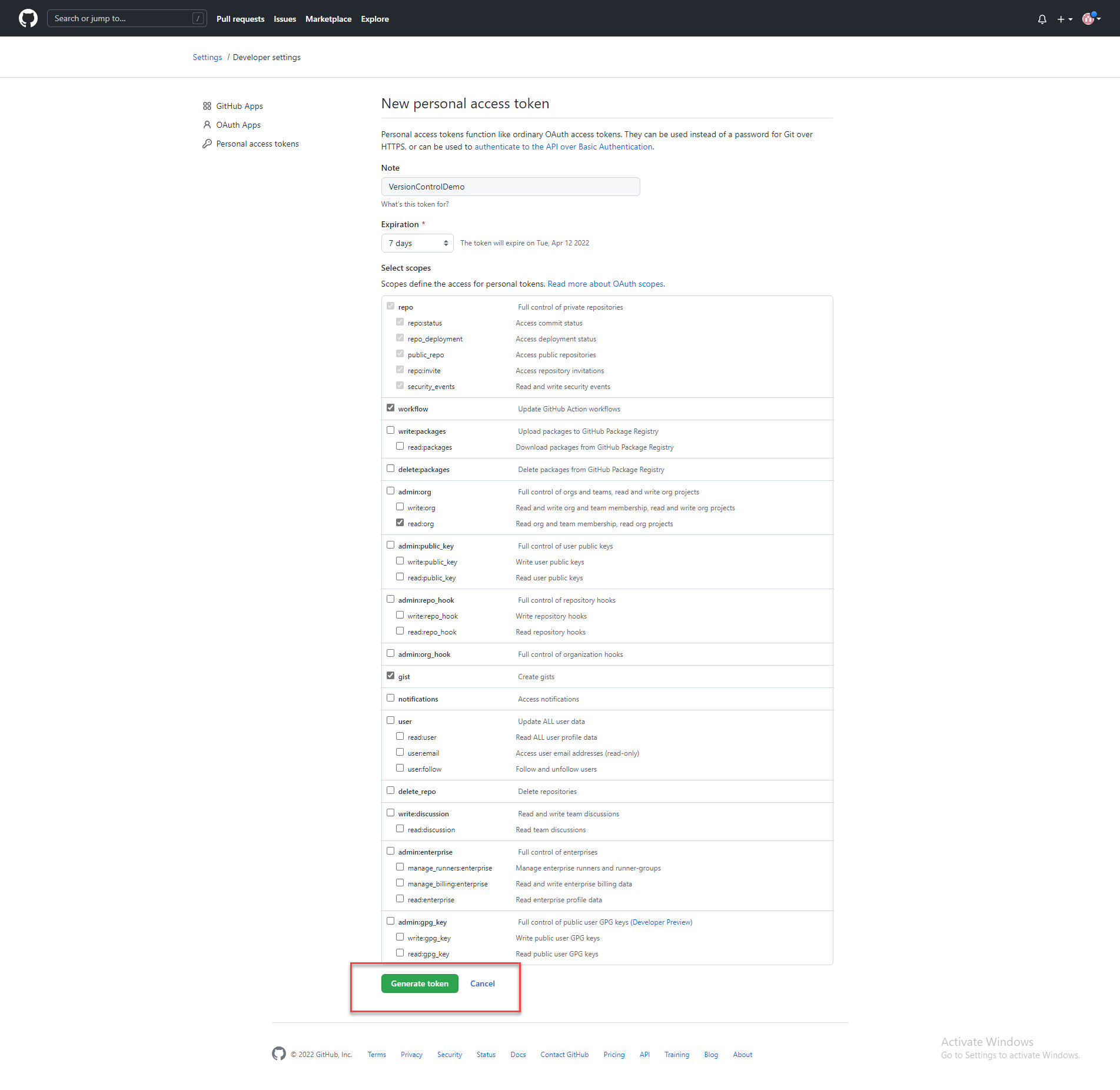Check the admin:public_key scope checkbox
The image size is (1120, 1090).
pos(390,545)
